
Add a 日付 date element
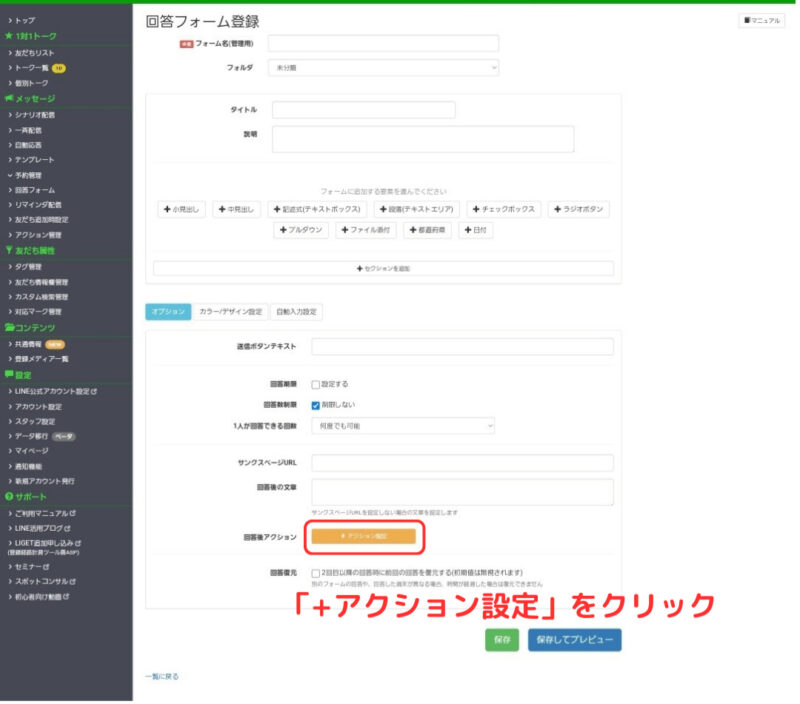tap(476, 231)
